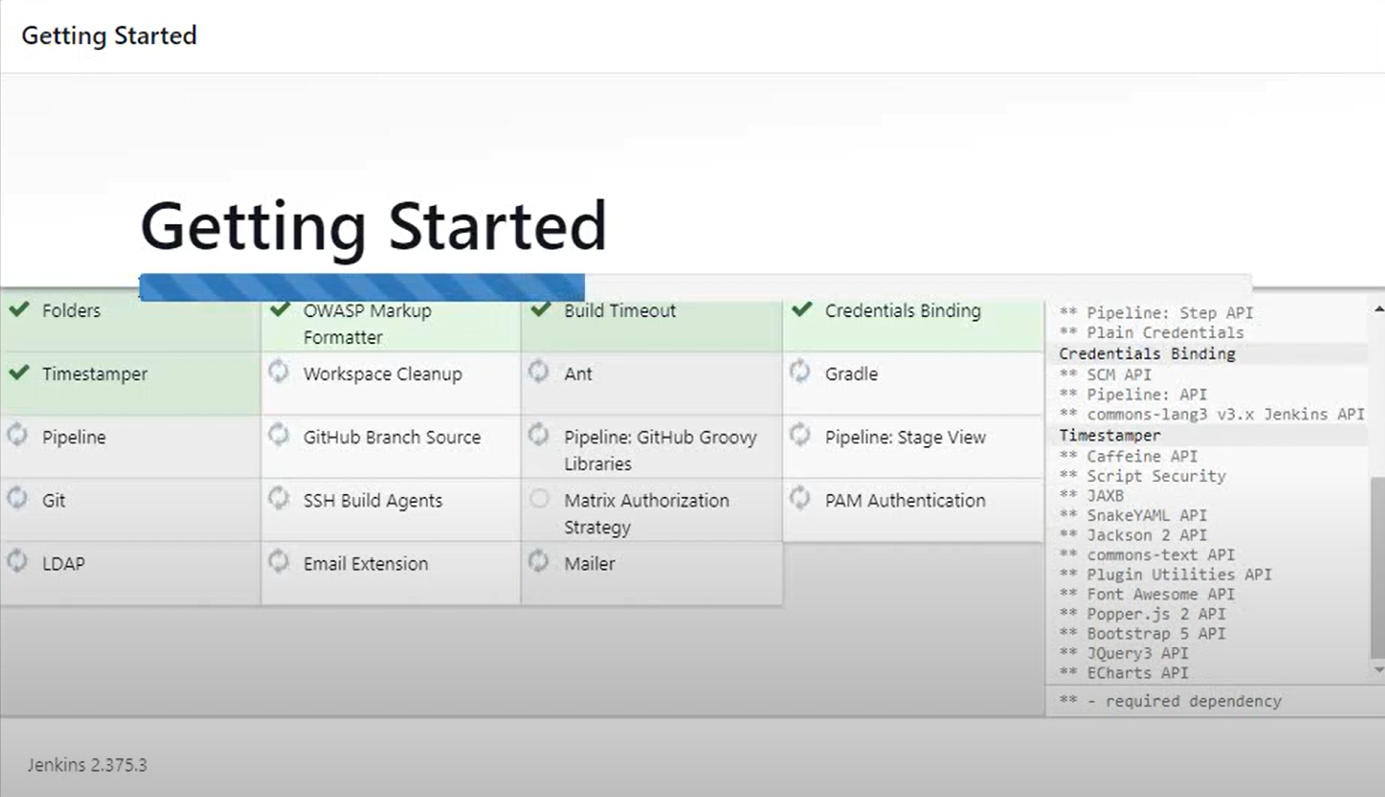This screenshot has height=797, width=1385.
Task: Select the Build Timeout plugin label
Action: (620, 311)
